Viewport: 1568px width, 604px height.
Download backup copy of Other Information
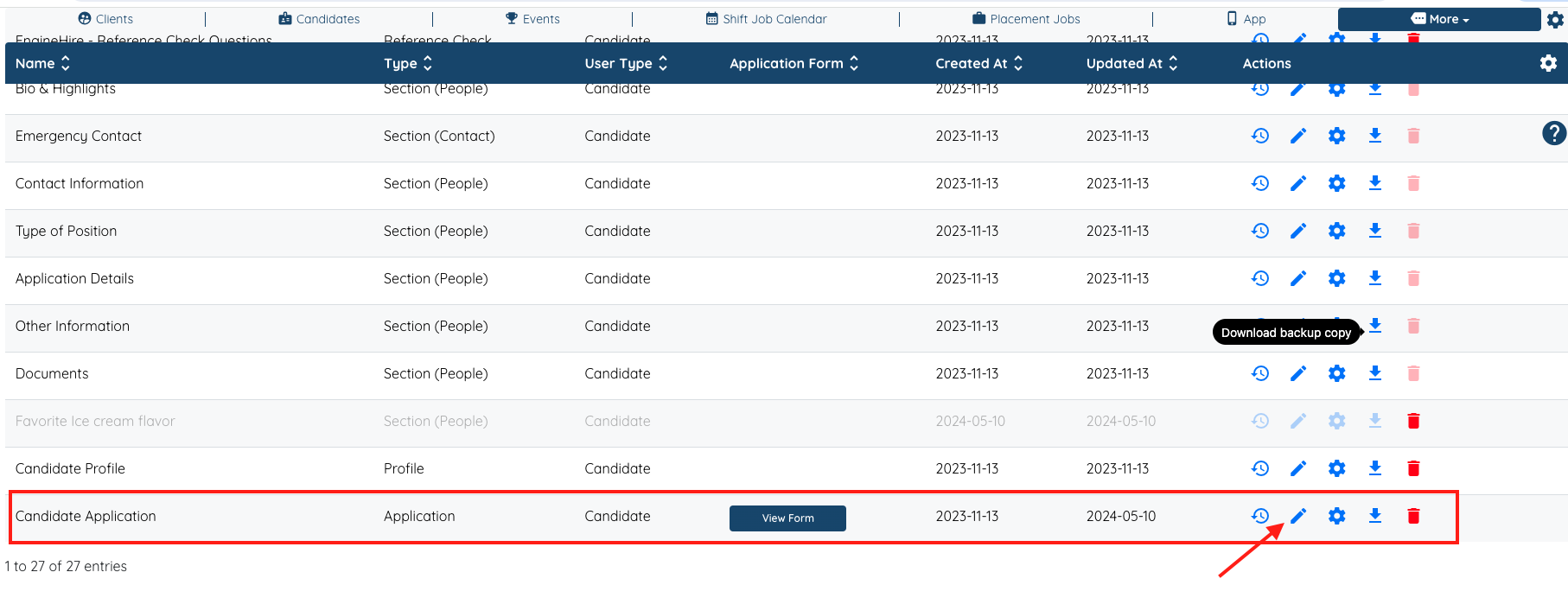1375,326
